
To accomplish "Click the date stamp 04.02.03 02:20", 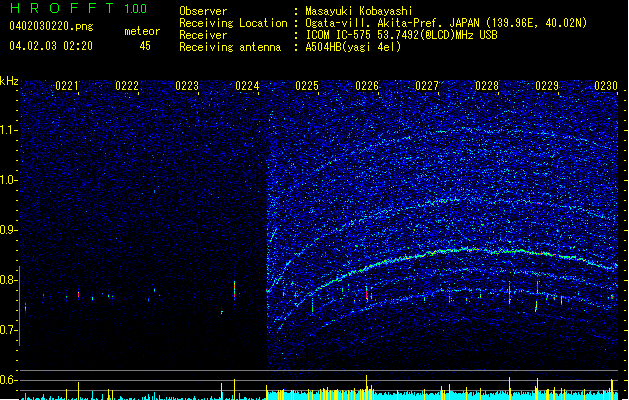I will coord(51,46).
